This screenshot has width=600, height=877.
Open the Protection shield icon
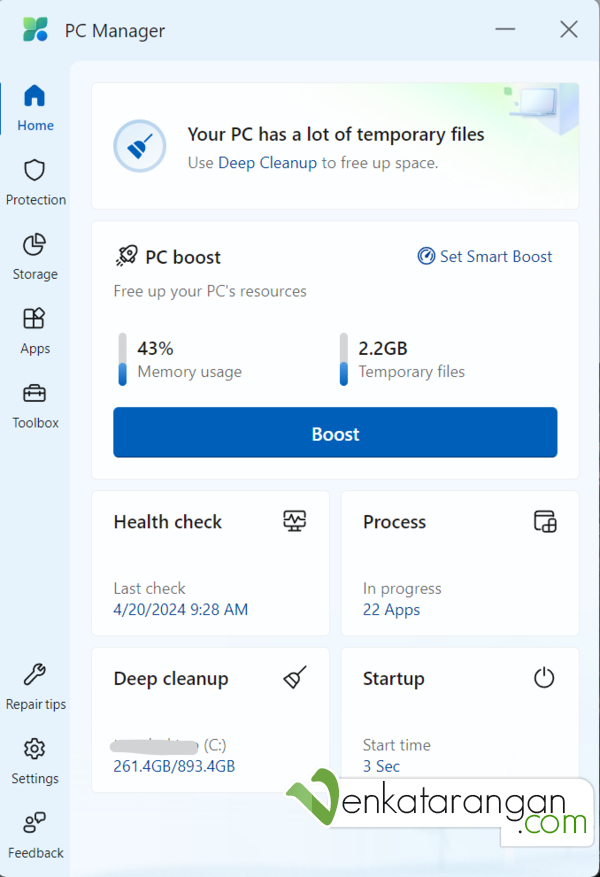[x=35, y=170]
